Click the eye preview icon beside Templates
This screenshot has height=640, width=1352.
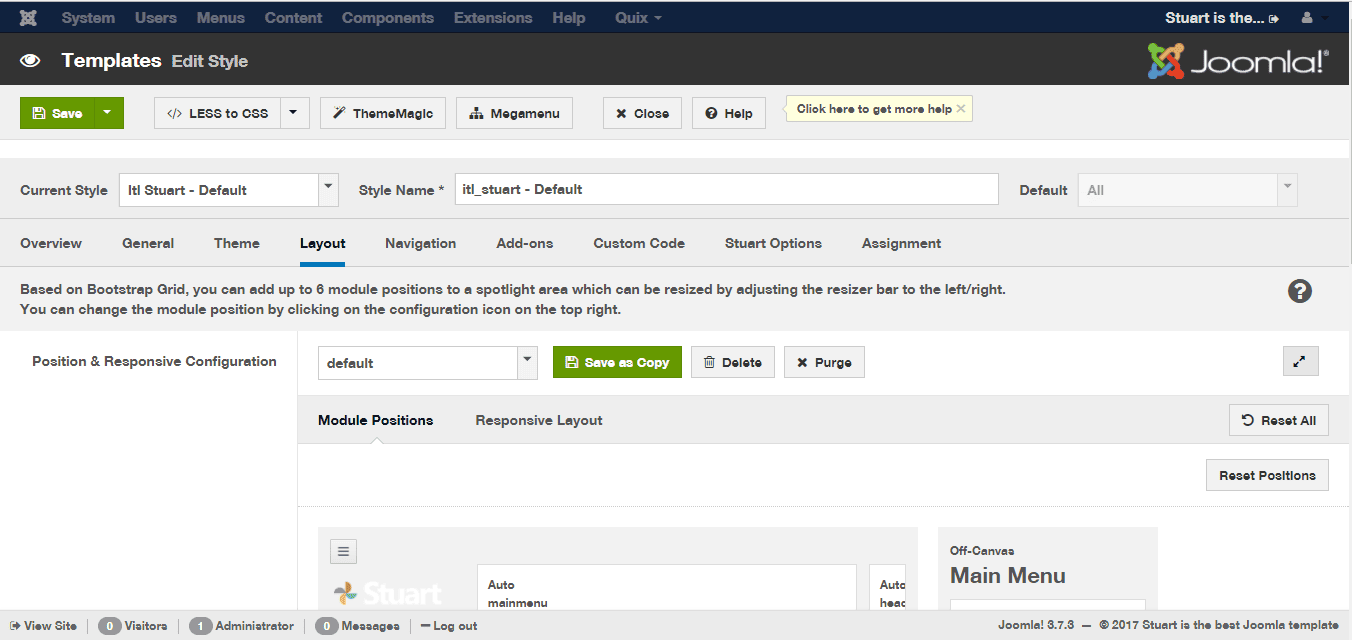click(x=30, y=61)
